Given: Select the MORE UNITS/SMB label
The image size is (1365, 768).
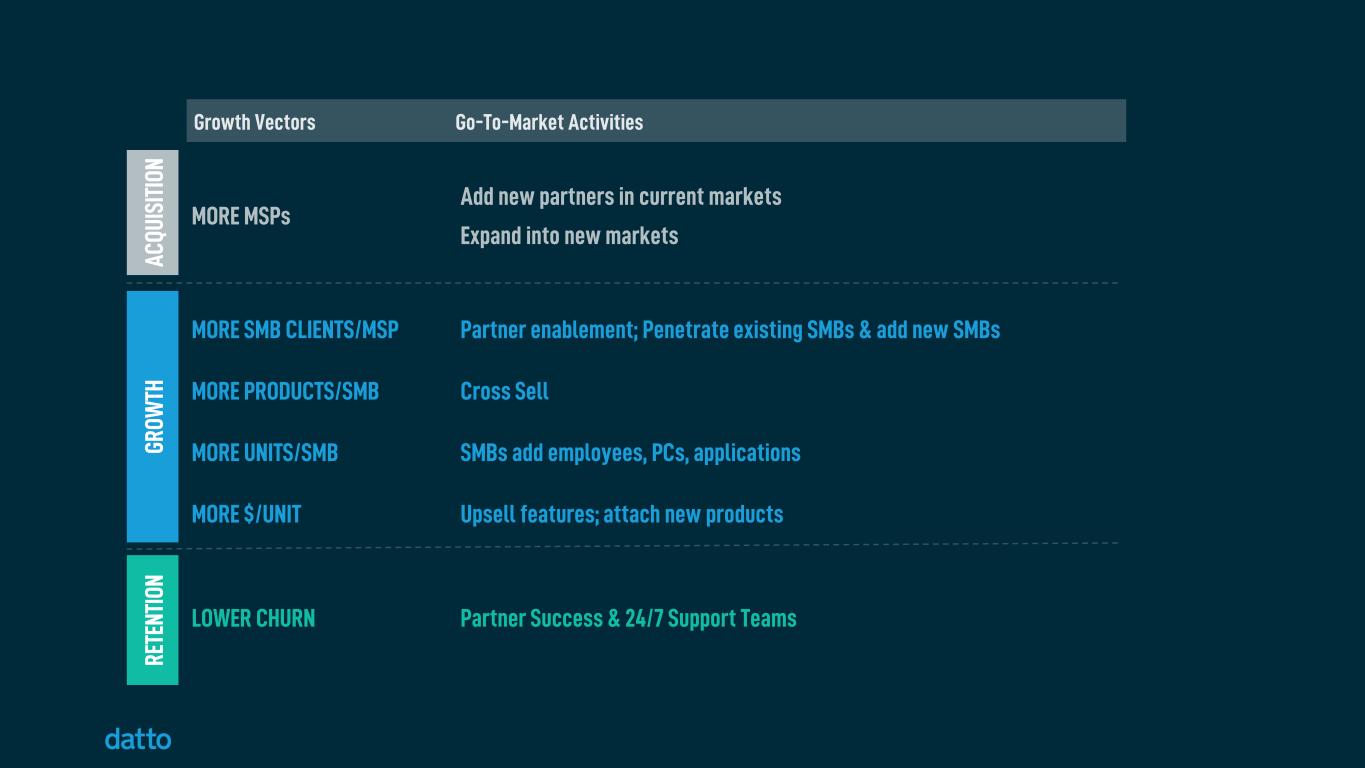Looking at the screenshot, I should (265, 453).
